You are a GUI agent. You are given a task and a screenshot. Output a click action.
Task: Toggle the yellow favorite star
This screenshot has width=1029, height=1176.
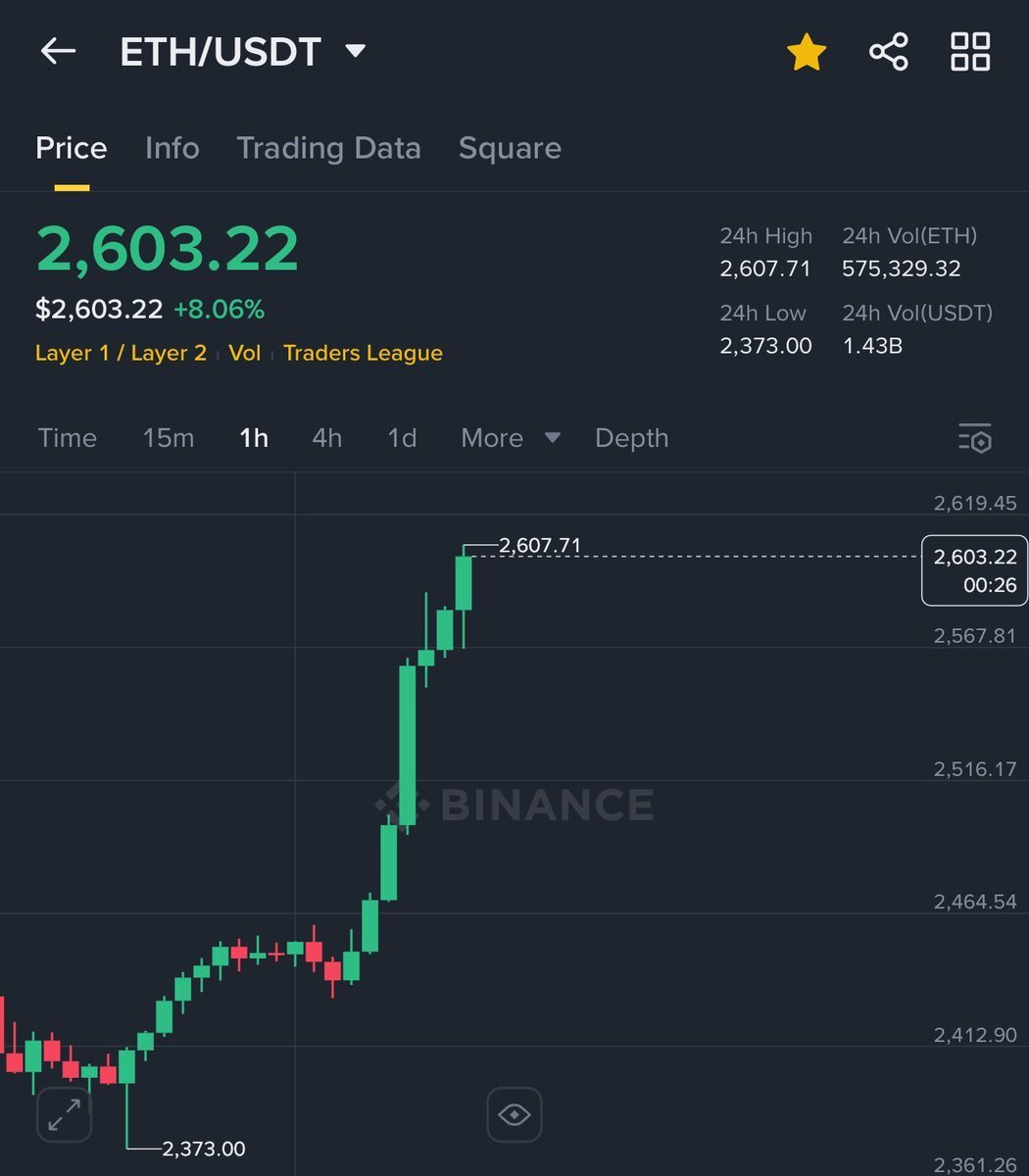[x=807, y=52]
